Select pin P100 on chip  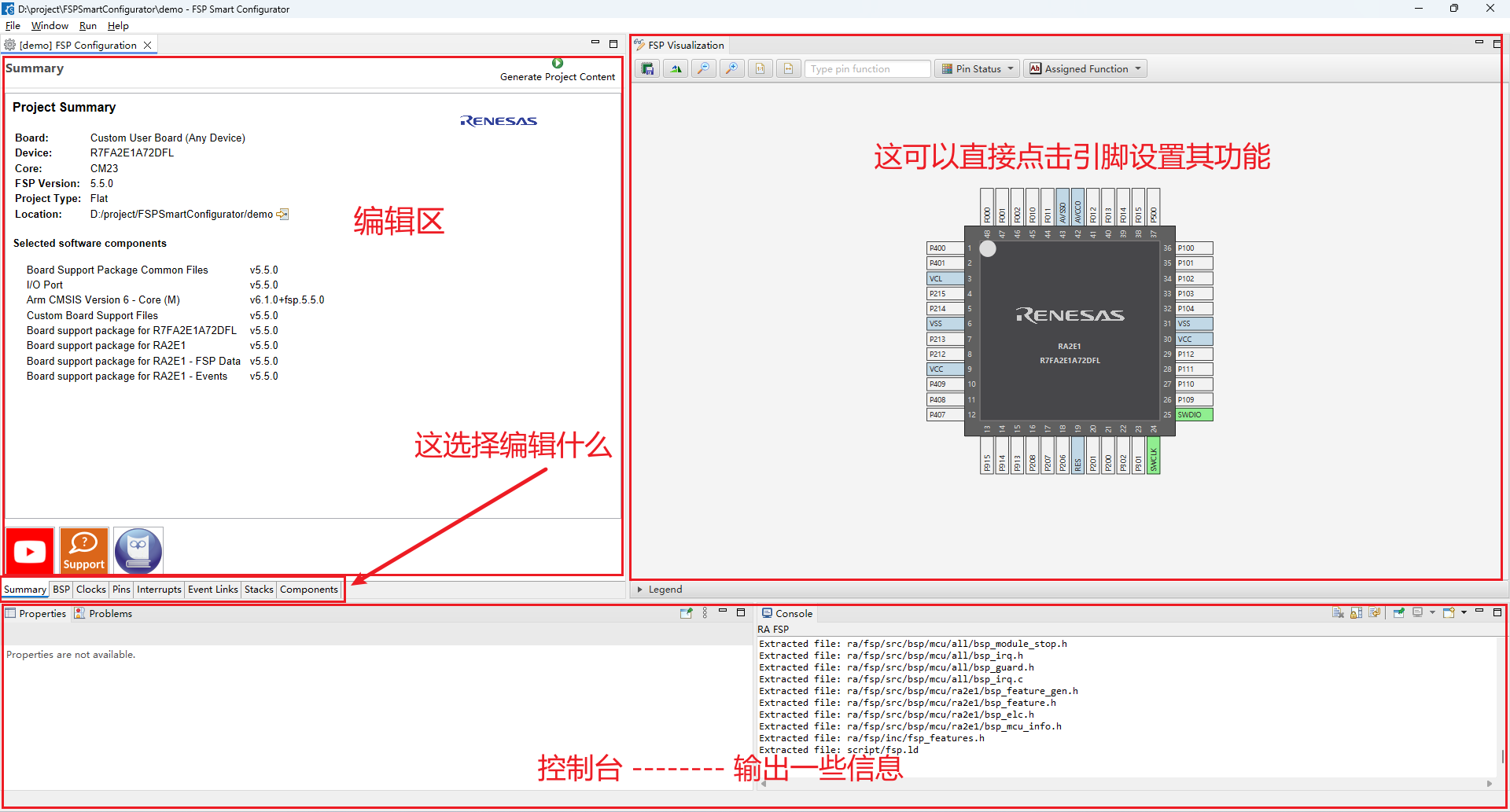click(1195, 248)
